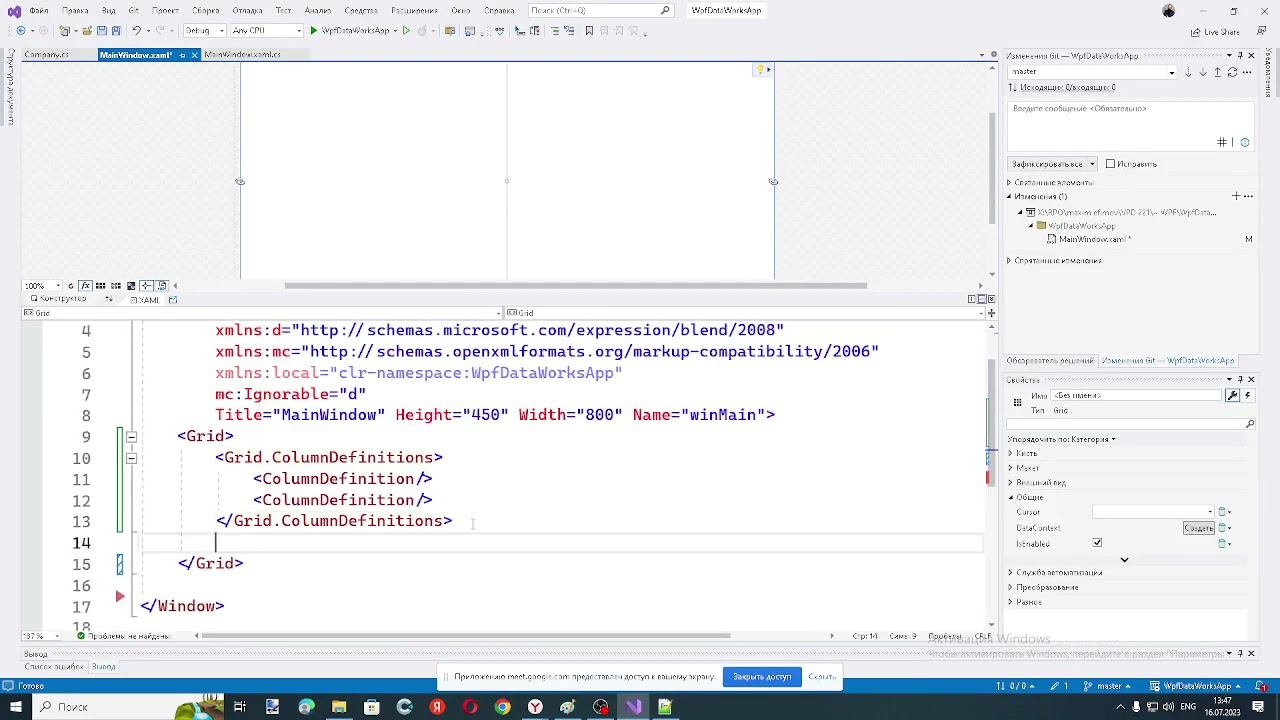Click the designer zoom 100% dropdown
The height and width of the screenshot is (720, 1280).
(43, 286)
